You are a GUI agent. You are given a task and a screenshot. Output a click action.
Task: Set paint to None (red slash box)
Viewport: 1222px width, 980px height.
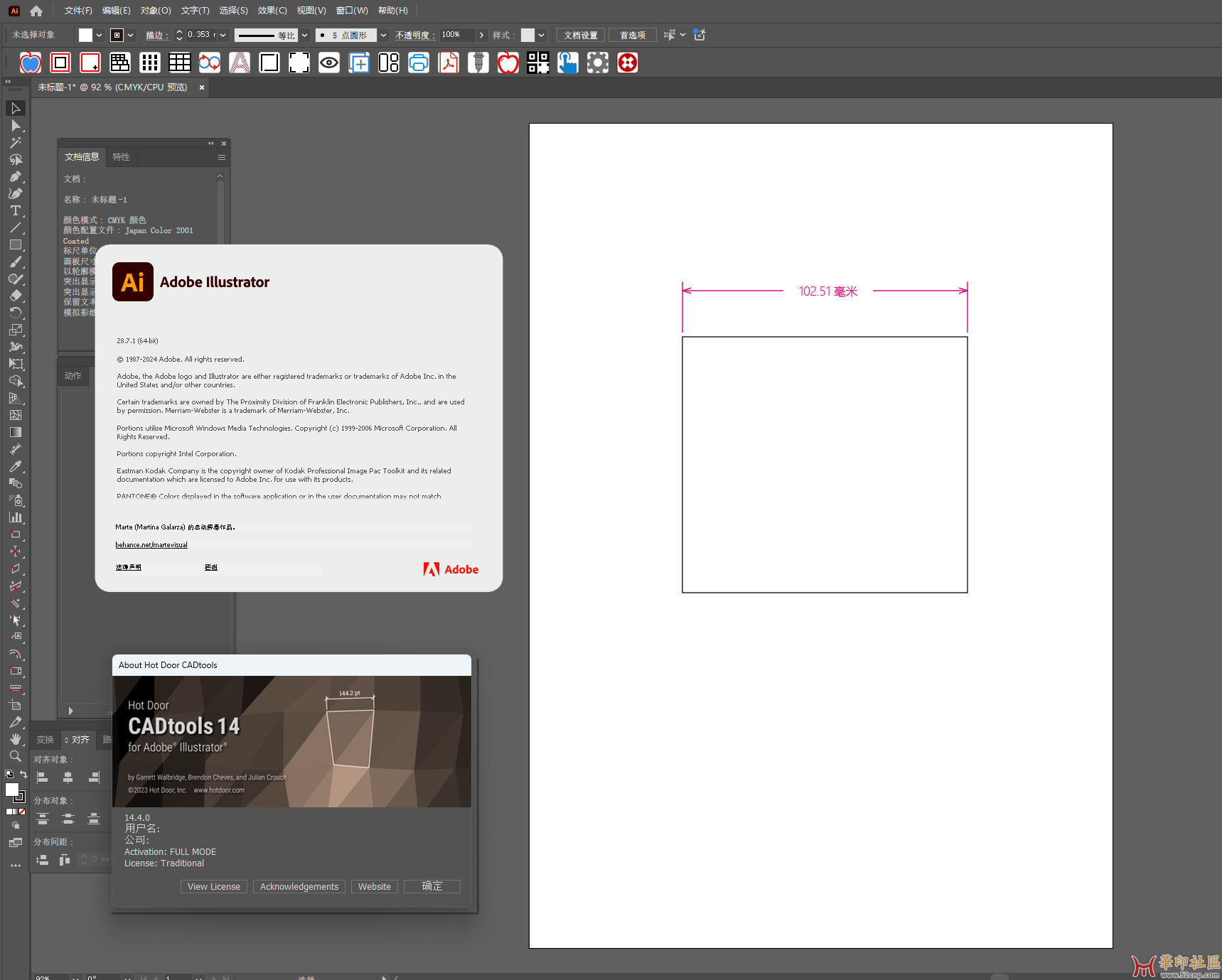(x=22, y=812)
